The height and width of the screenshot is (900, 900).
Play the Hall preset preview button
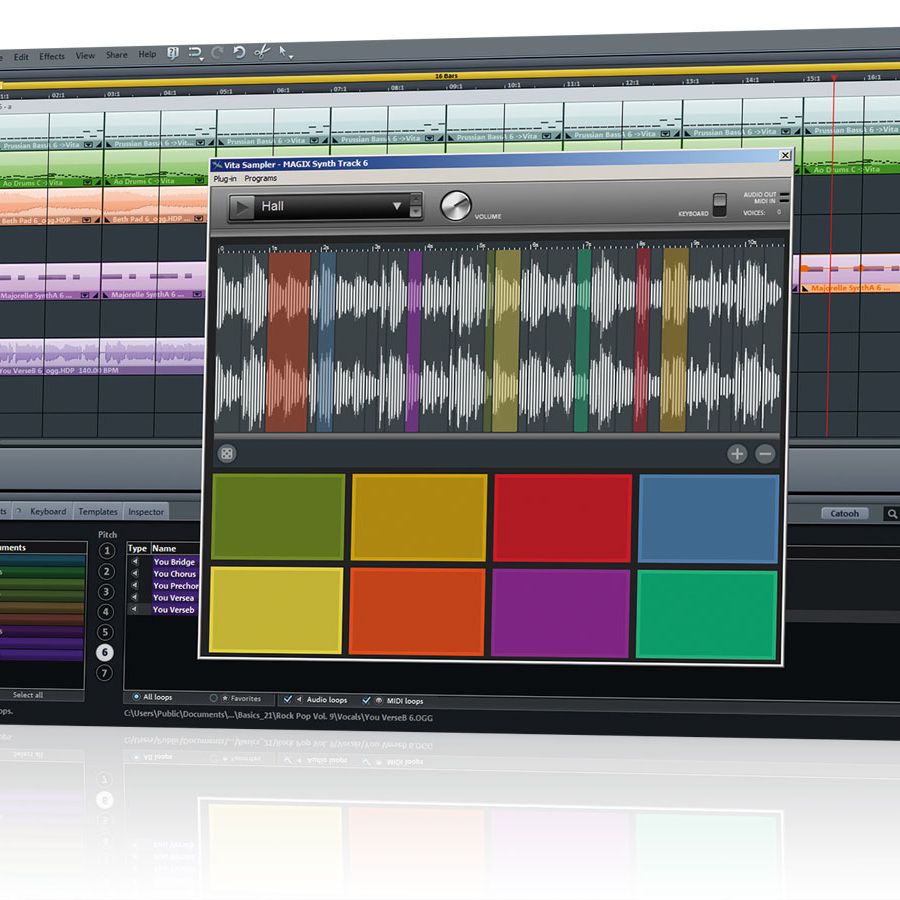242,207
